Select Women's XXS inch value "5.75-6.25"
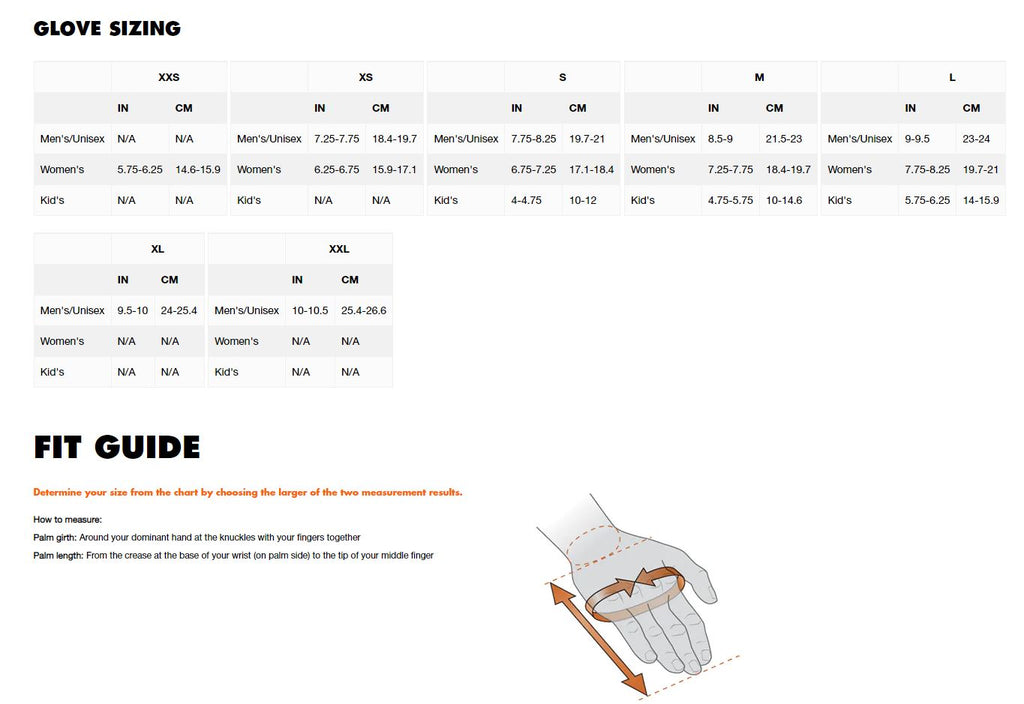1024x704 pixels. (x=140, y=170)
